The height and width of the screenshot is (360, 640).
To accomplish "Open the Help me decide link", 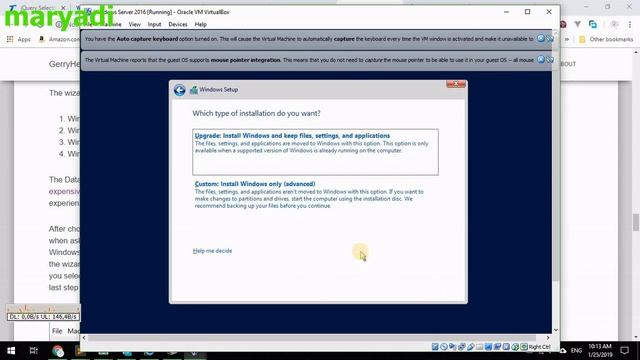I will coord(212,251).
